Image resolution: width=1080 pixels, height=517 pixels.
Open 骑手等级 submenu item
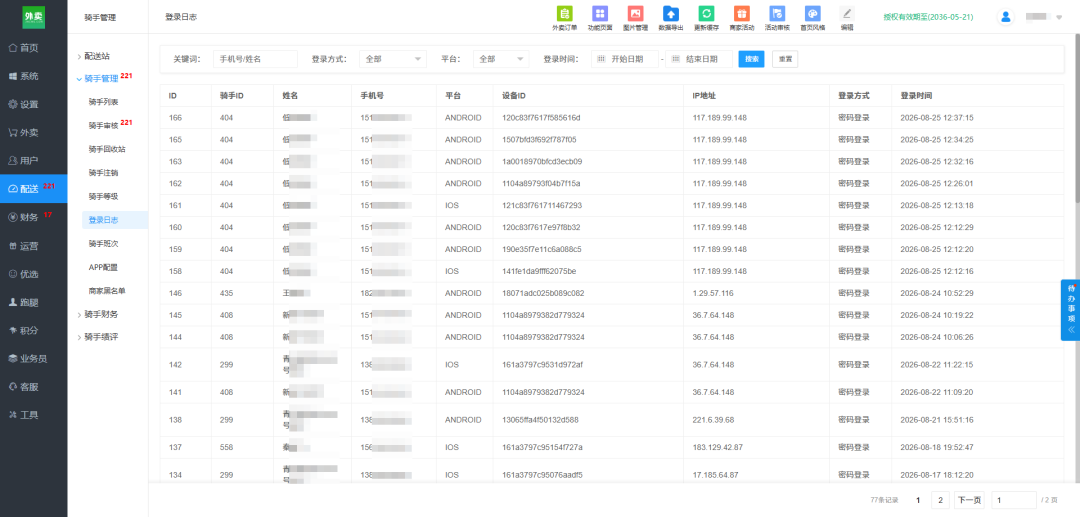coord(103,196)
